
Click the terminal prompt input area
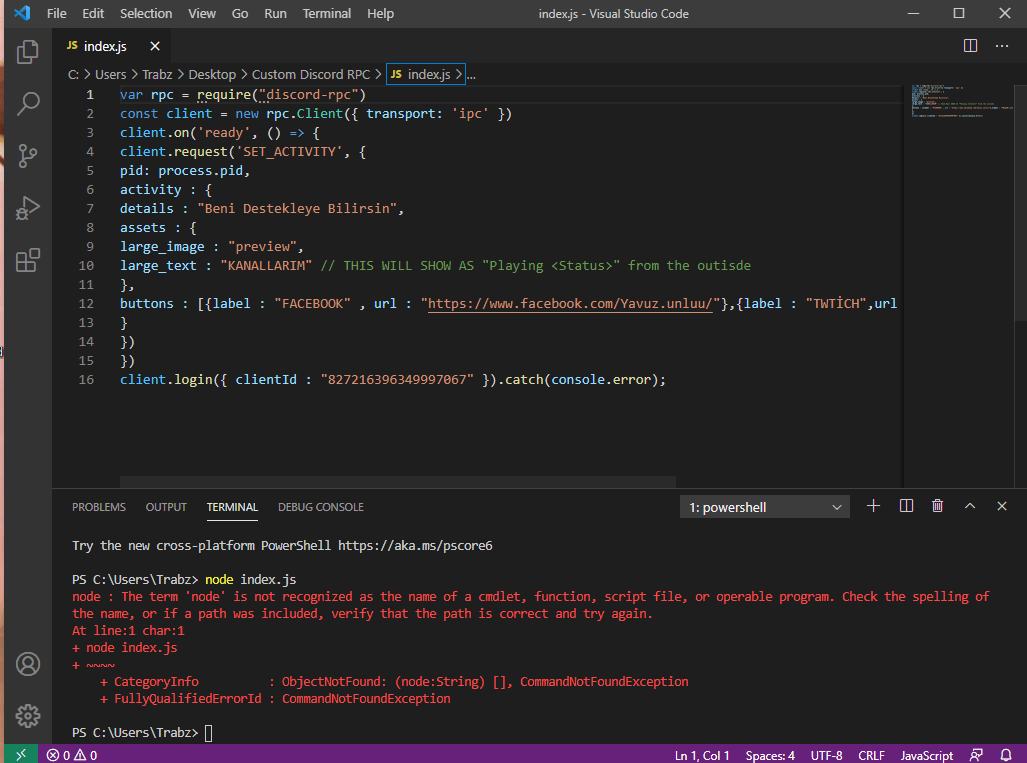click(x=208, y=732)
